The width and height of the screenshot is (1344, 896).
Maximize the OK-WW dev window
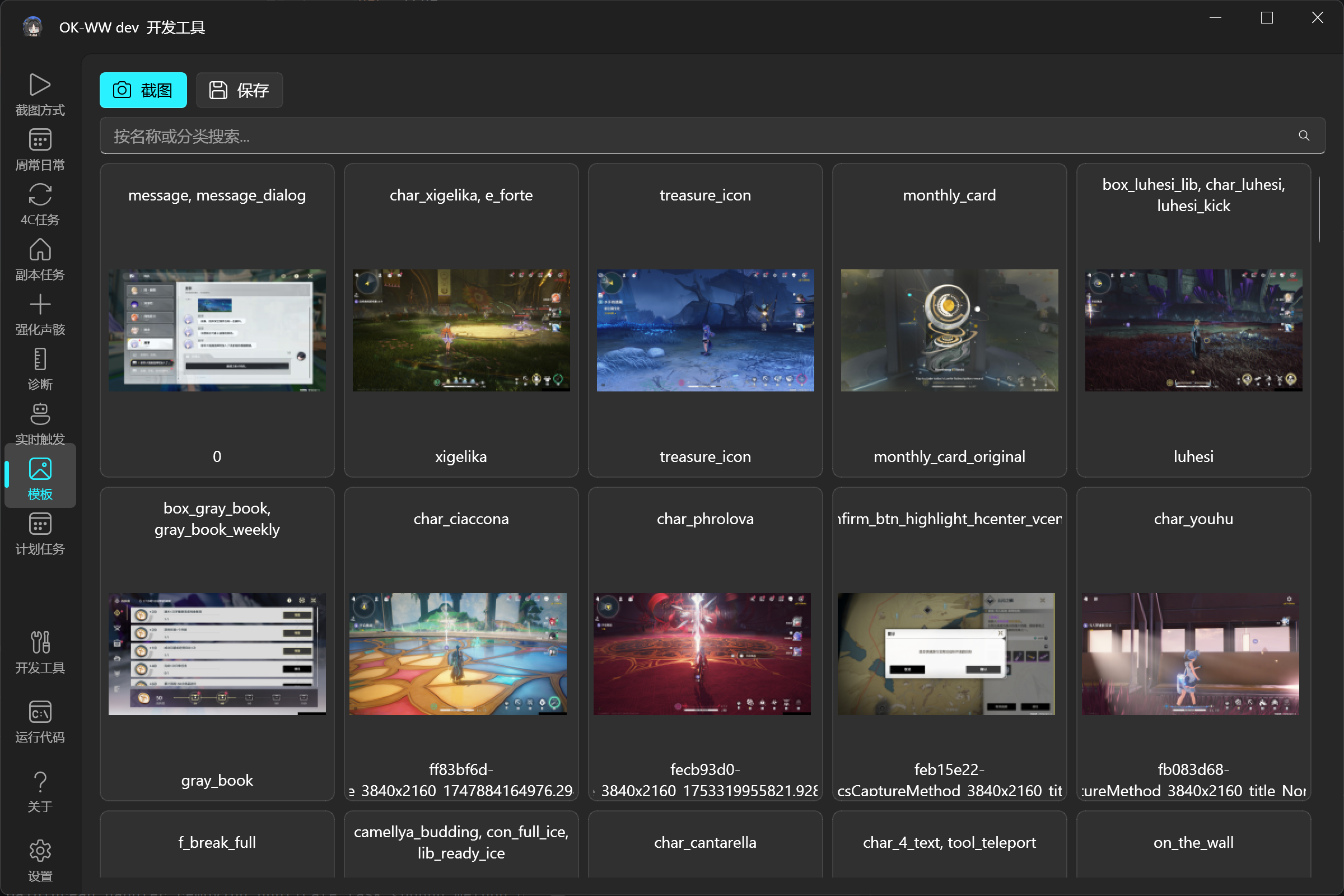pyautogui.click(x=1267, y=18)
